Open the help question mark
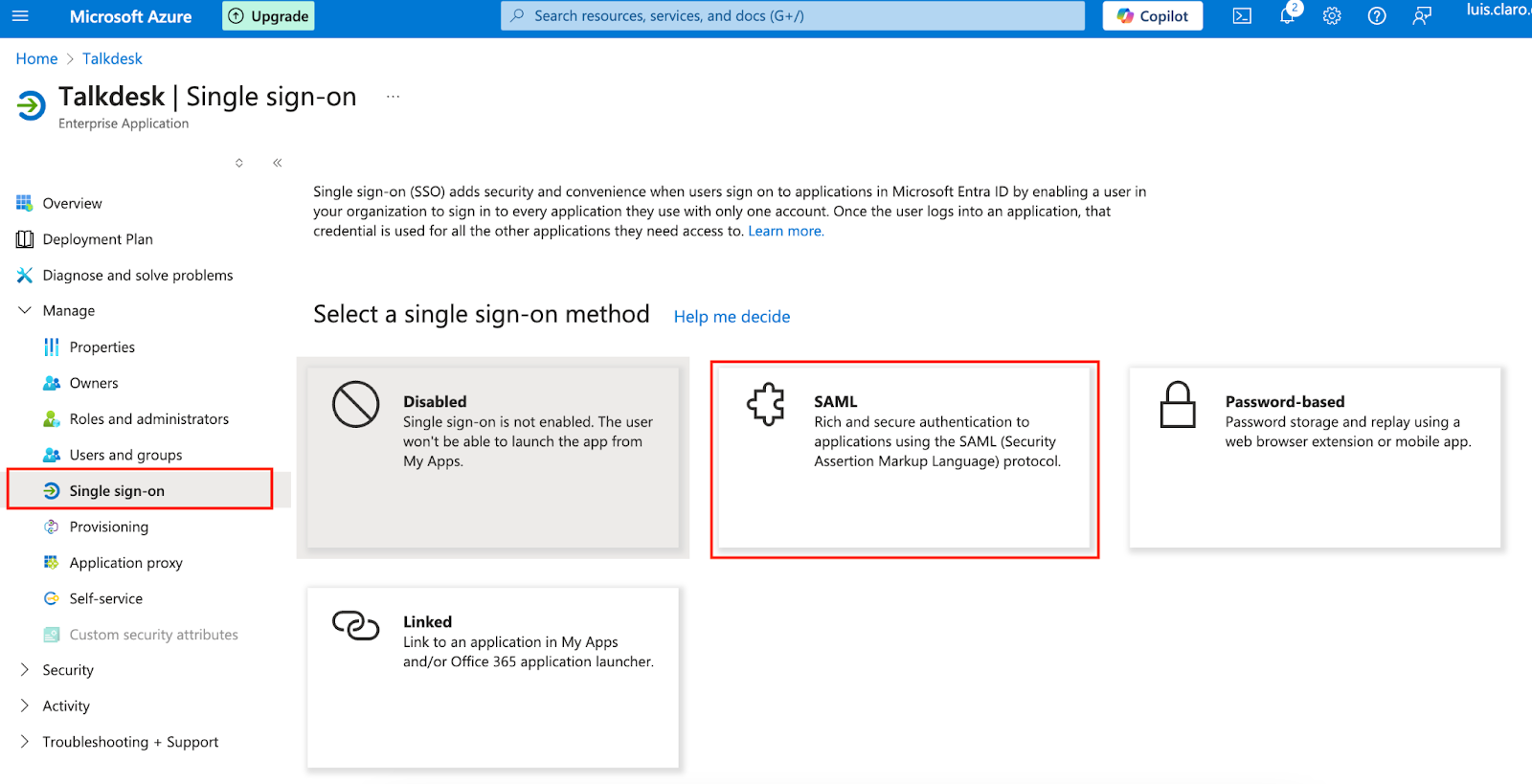The height and width of the screenshot is (784, 1532). coord(1377,16)
